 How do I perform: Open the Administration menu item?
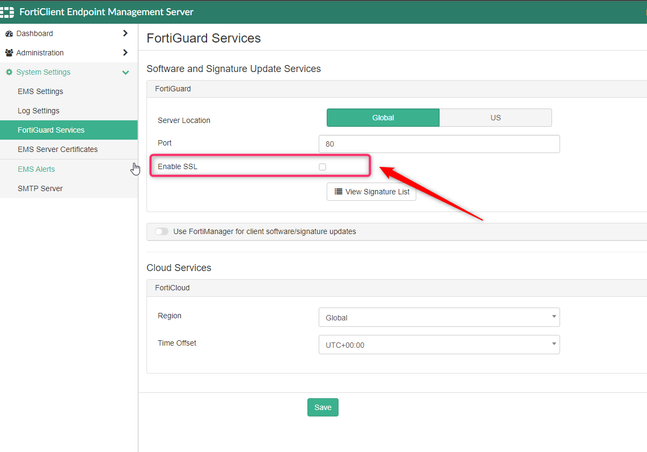(x=68, y=53)
